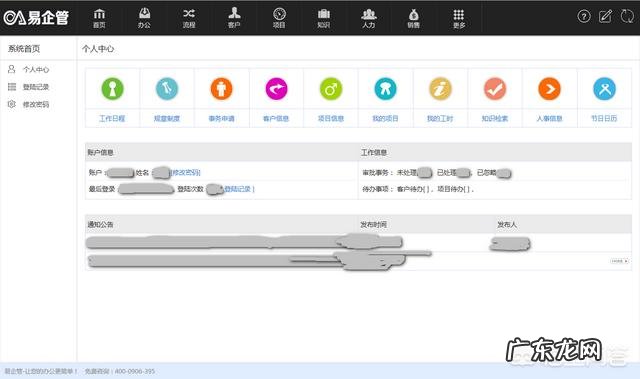
Task: Open the 办公 office module
Action: click(x=144, y=18)
